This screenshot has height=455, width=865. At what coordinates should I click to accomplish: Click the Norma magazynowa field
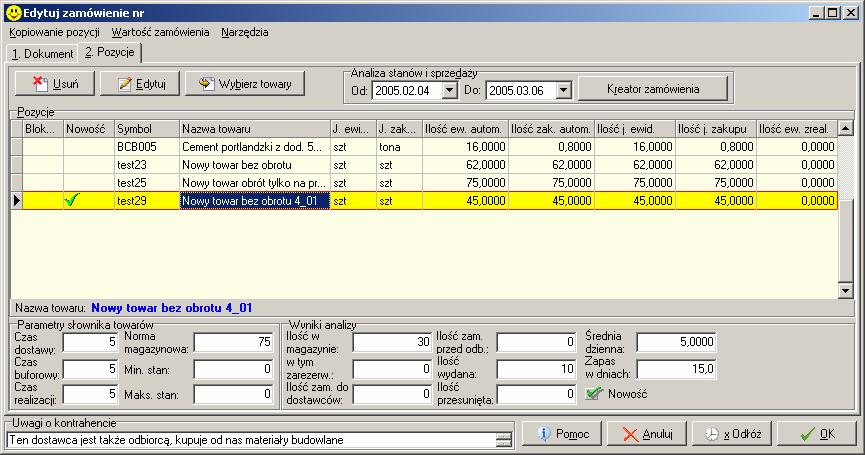(233, 342)
